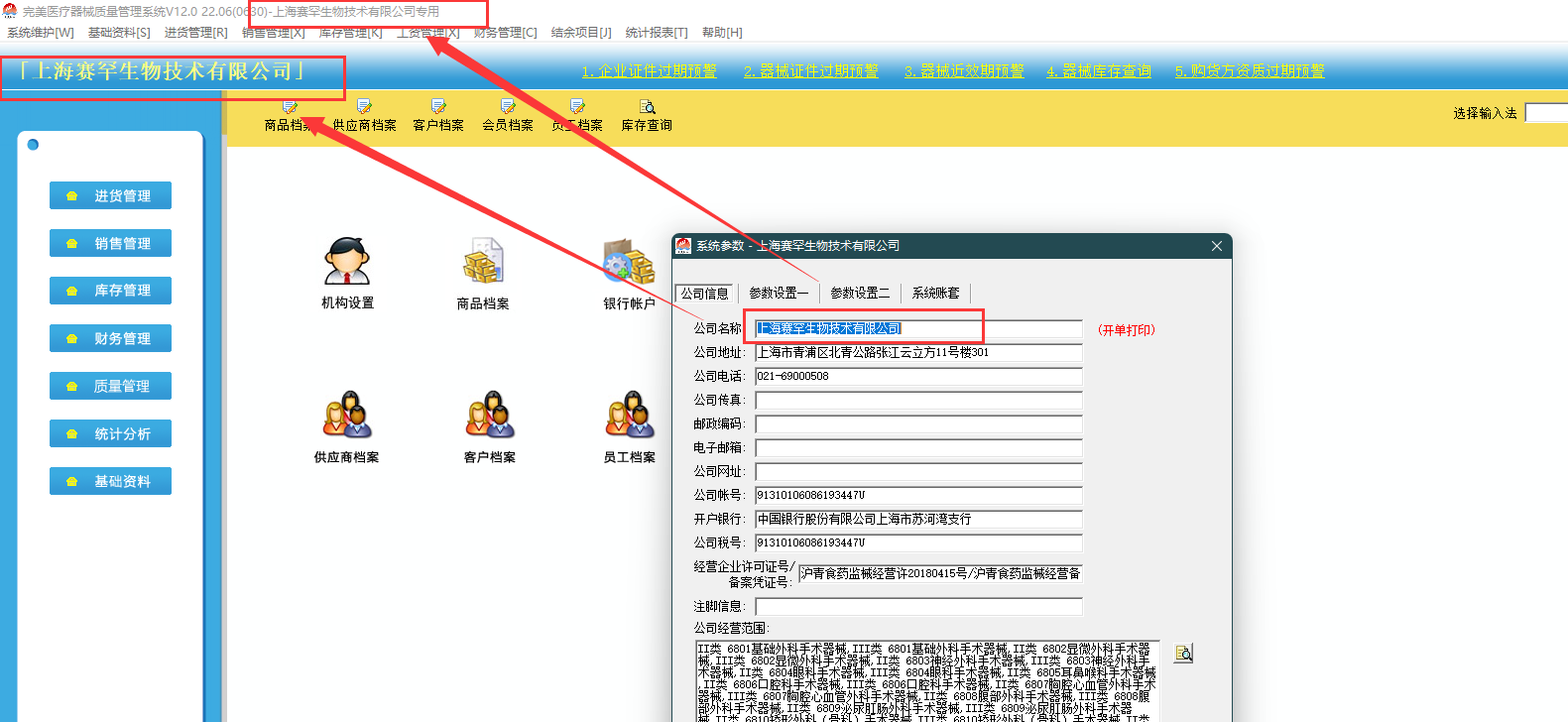Open the 商品档案 toolbar icon
The width and height of the screenshot is (1568, 722).
(289, 115)
